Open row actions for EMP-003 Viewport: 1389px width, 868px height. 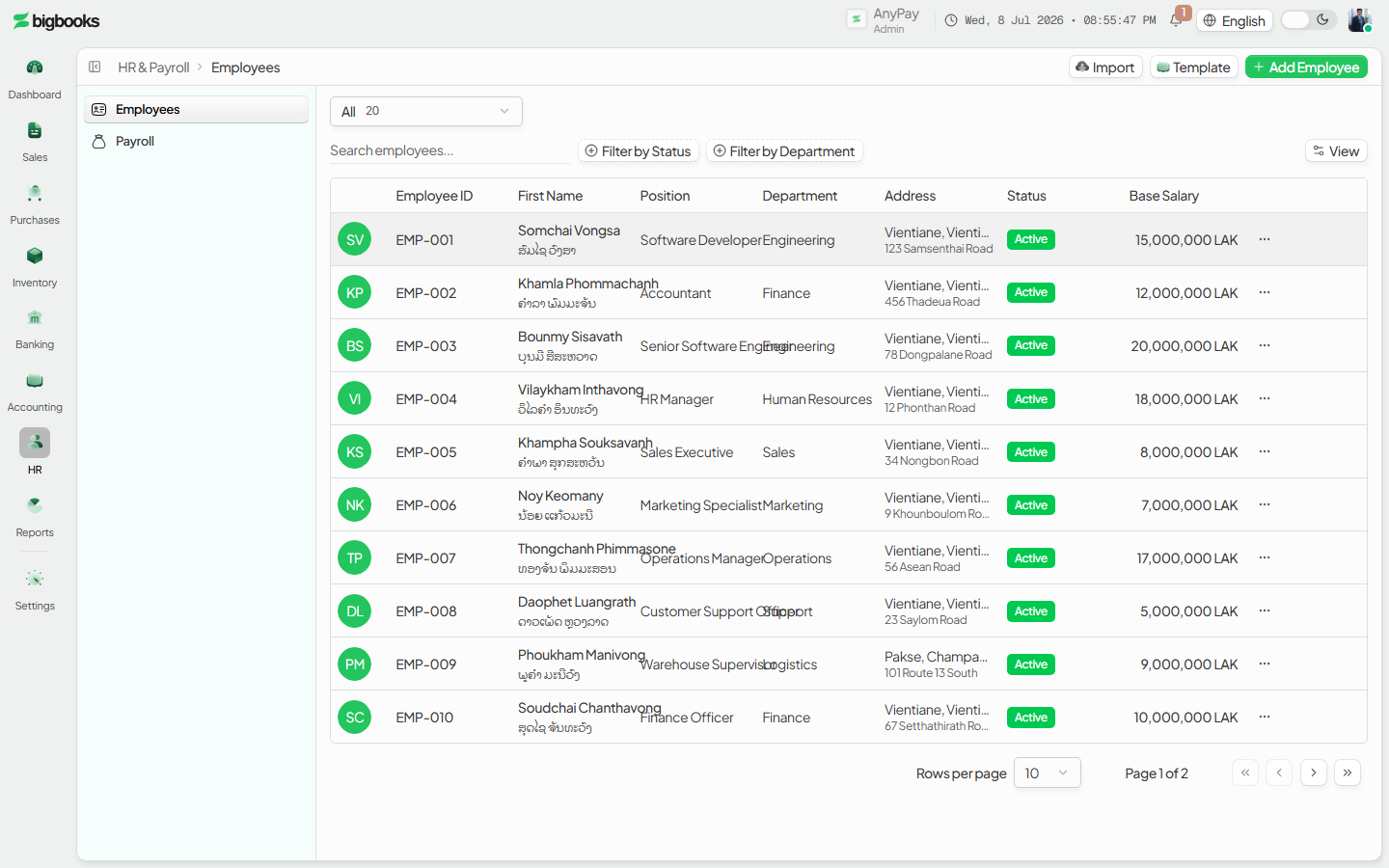(1265, 345)
